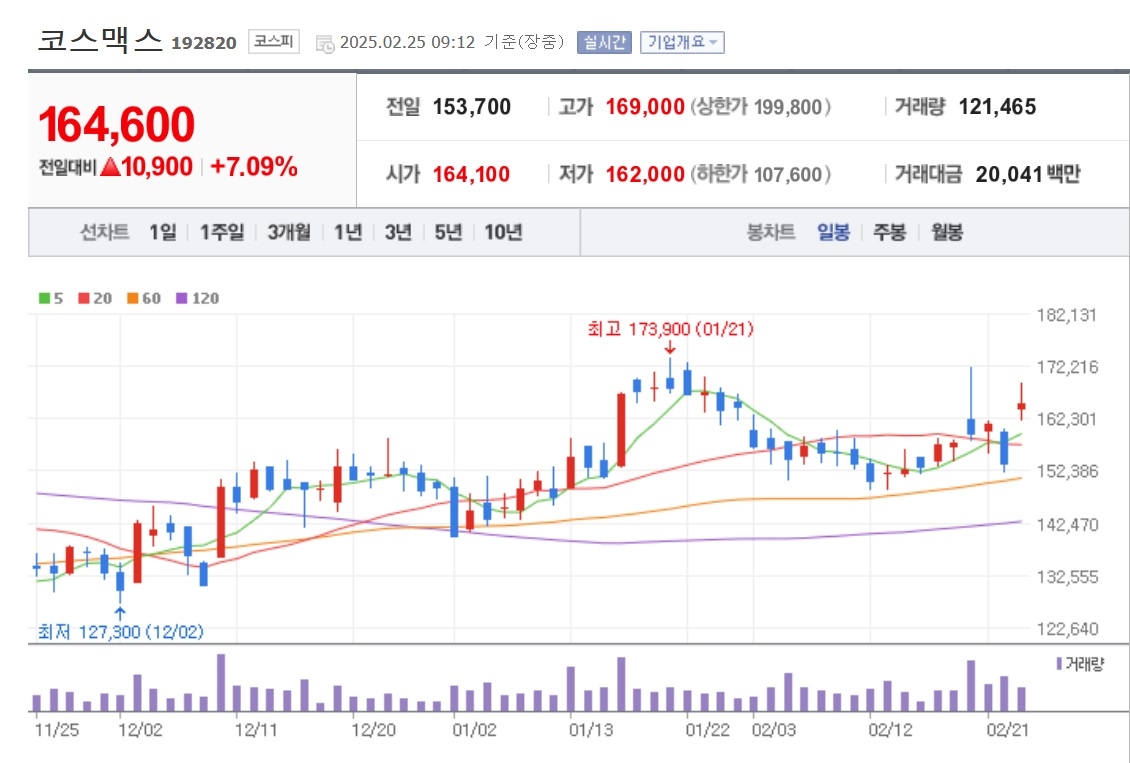1130x763 pixels.
Task: Click the blue arrow at 최저 127,300 marker
Action: 120,613
